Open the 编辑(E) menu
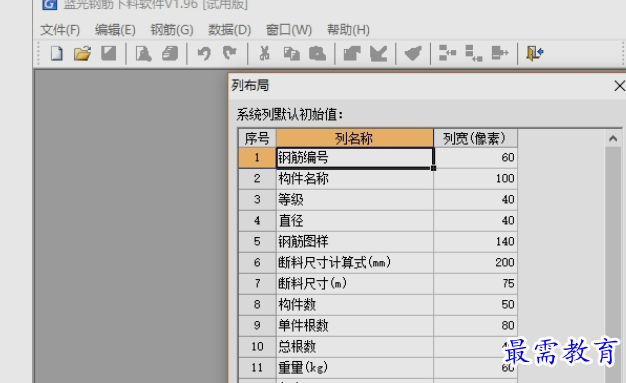 pos(115,30)
